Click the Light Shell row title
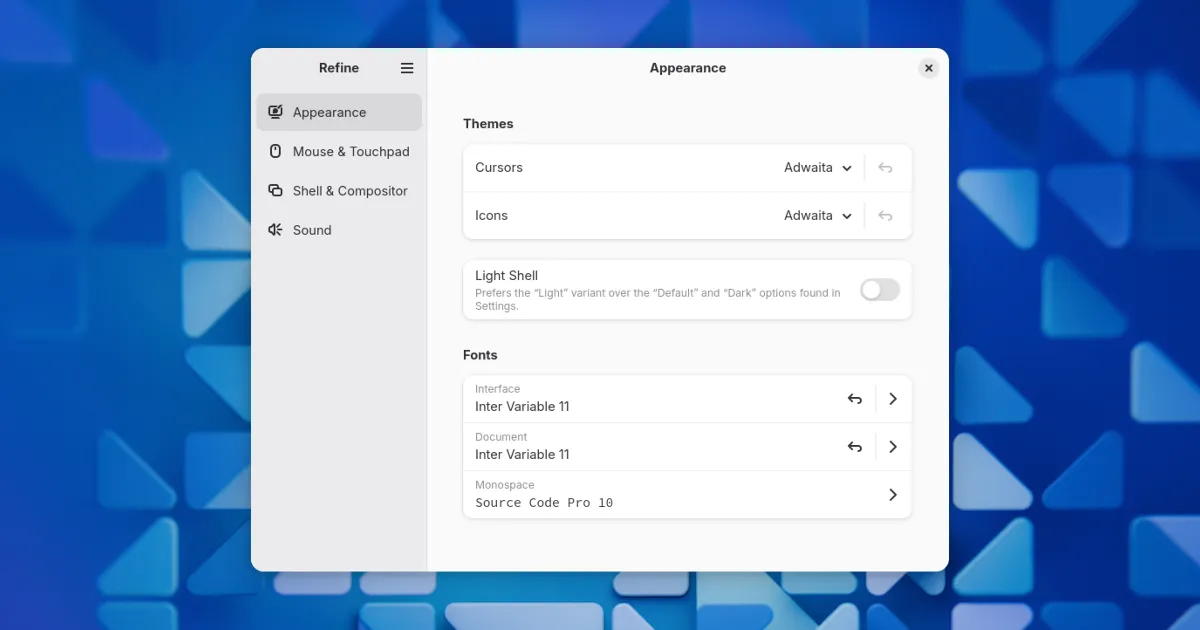The image size is (1200, 630). [x=506, y=276]
